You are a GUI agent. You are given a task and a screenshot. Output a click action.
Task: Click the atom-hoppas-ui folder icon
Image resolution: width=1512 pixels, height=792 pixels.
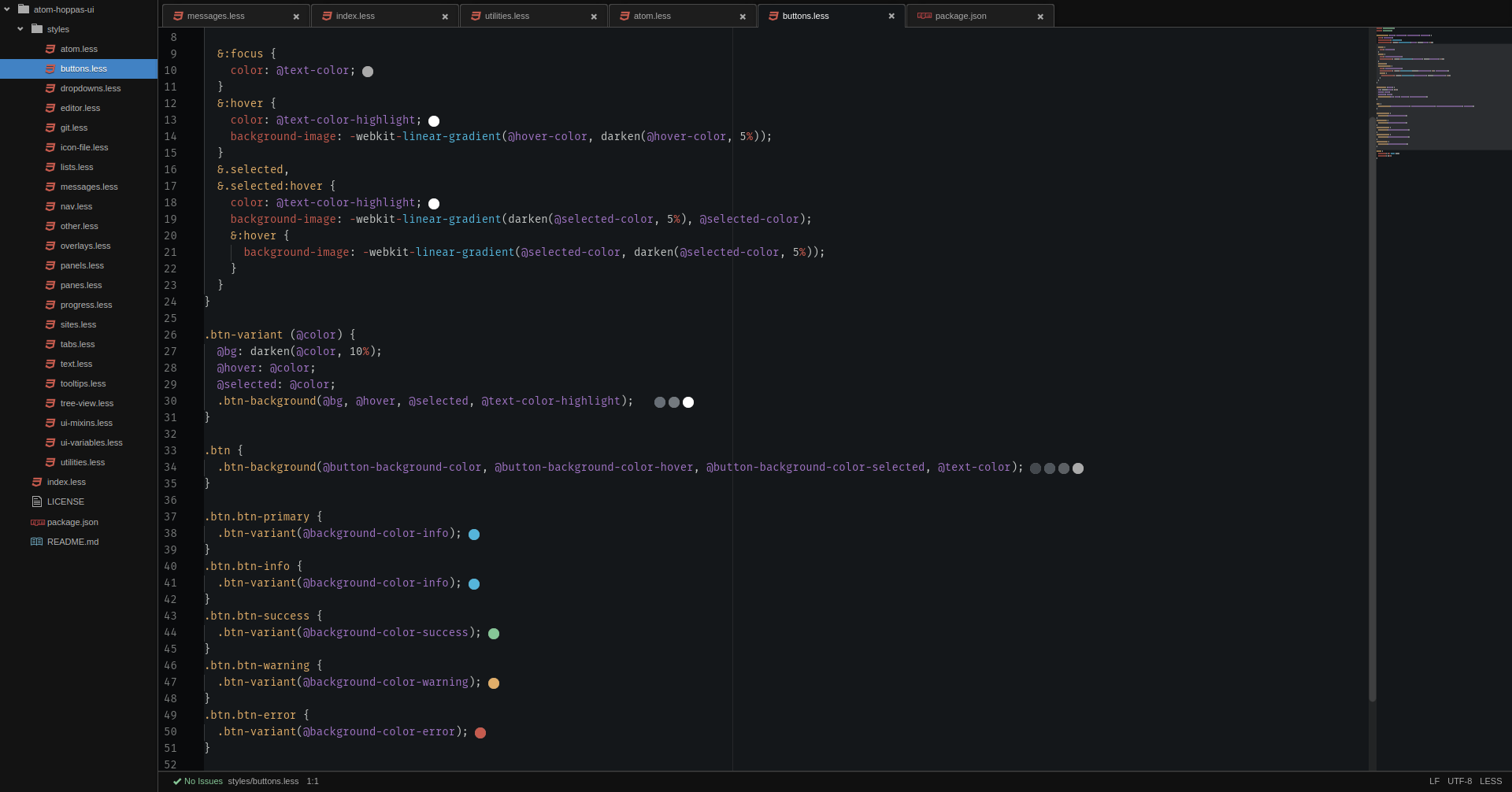pos(24,9)
